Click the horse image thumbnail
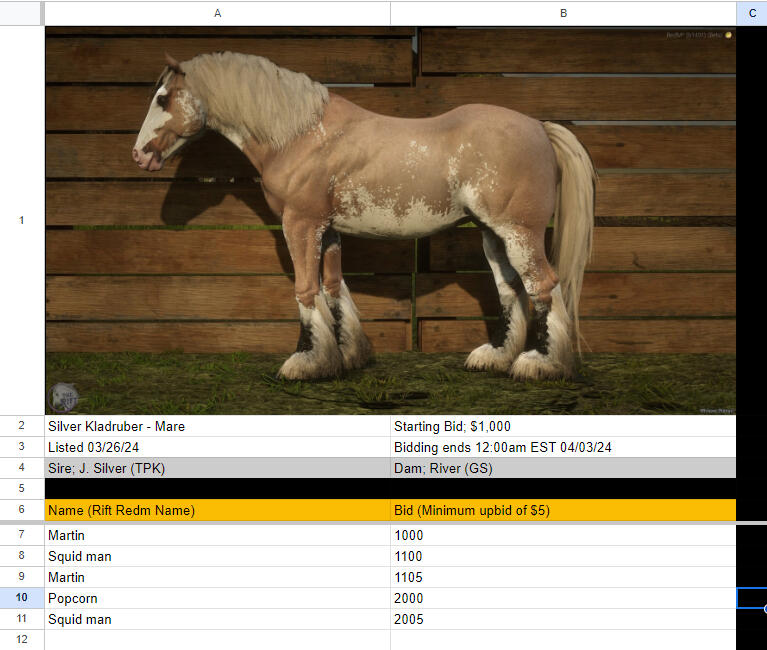767x650 pixels. click(390, 220)
